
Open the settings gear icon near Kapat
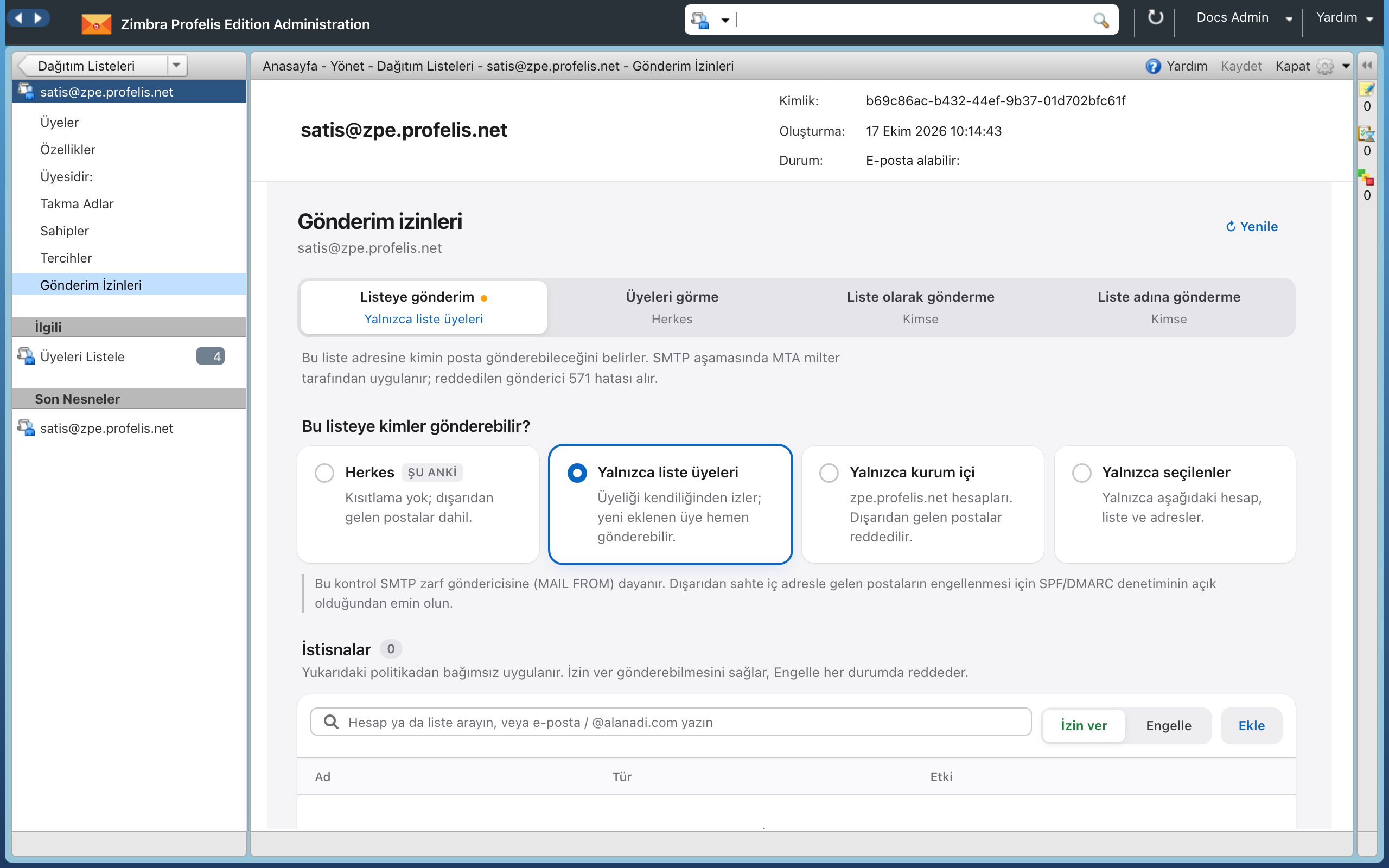coord(1324,66)
